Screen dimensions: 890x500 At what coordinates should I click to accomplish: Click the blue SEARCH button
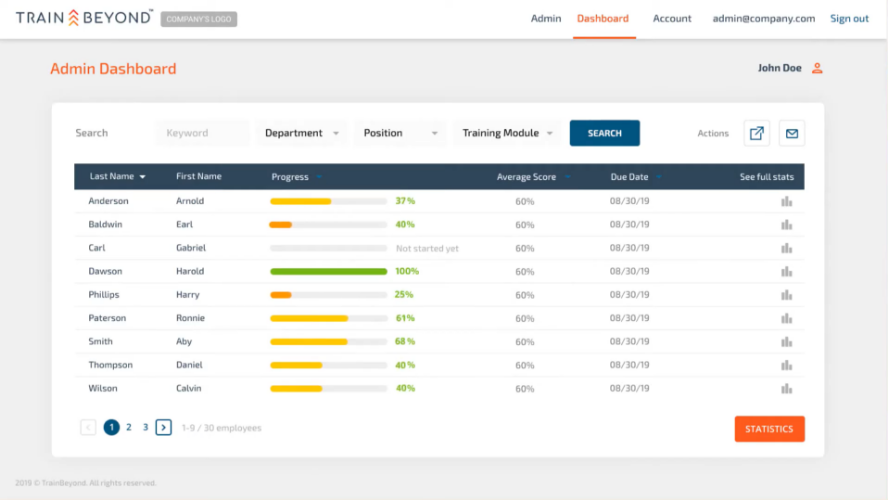point(604,133)
